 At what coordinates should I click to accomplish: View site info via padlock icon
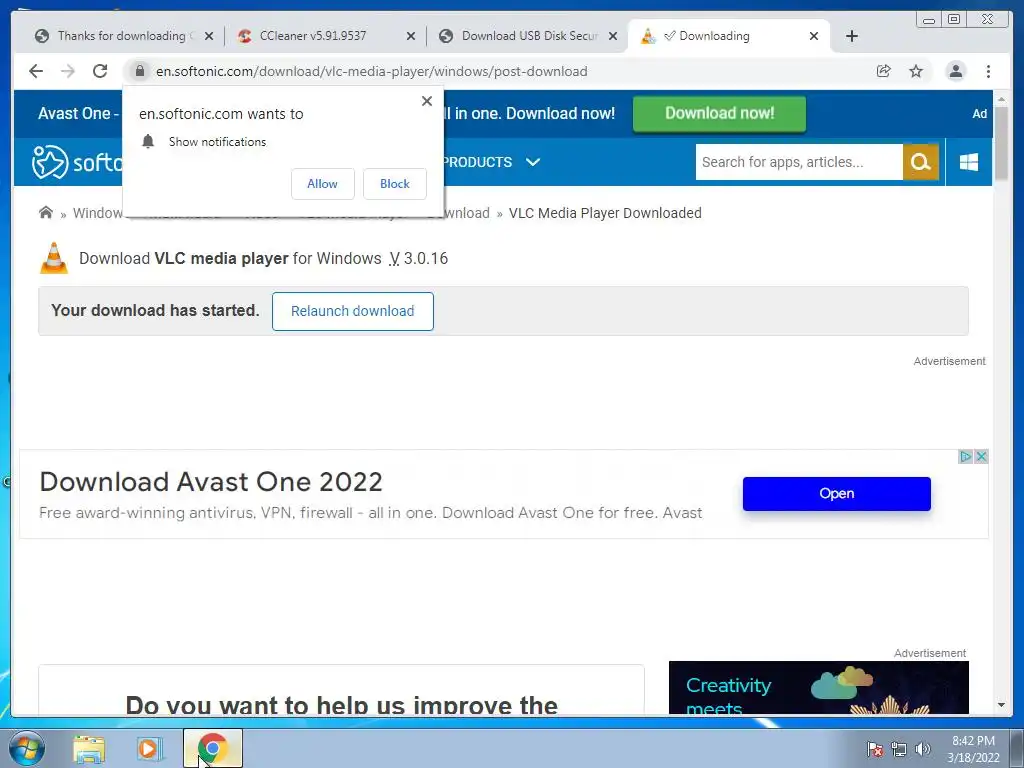[139, 71]
